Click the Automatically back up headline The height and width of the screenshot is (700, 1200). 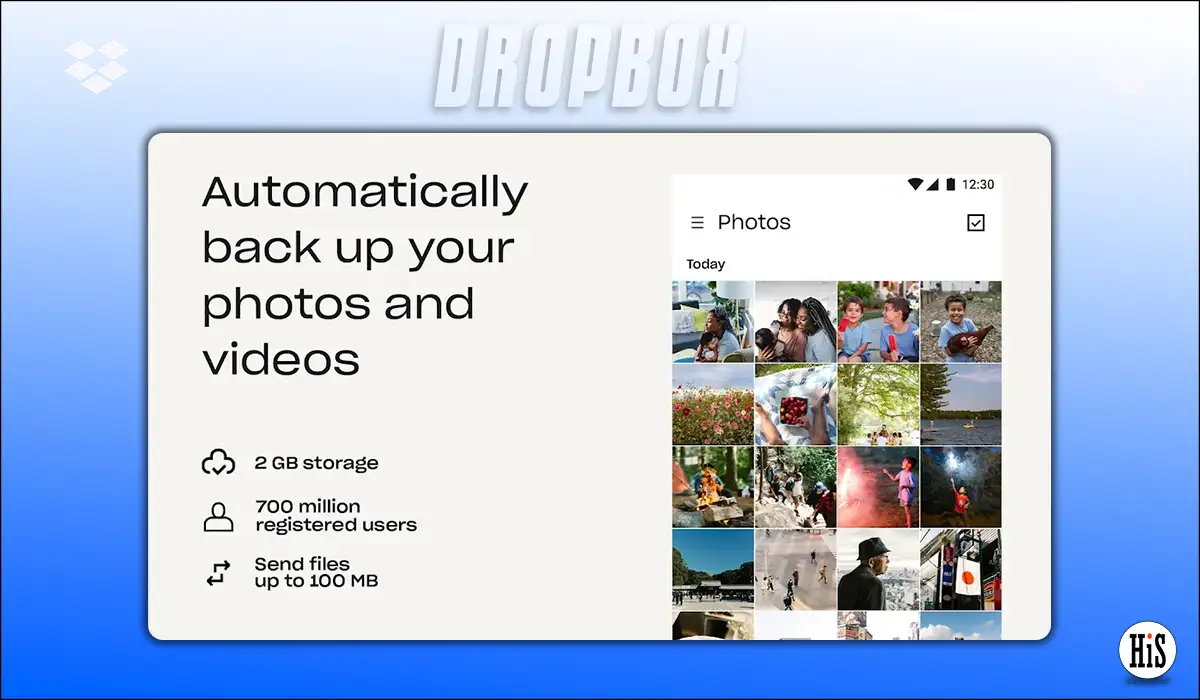click(x=365, y=275)
